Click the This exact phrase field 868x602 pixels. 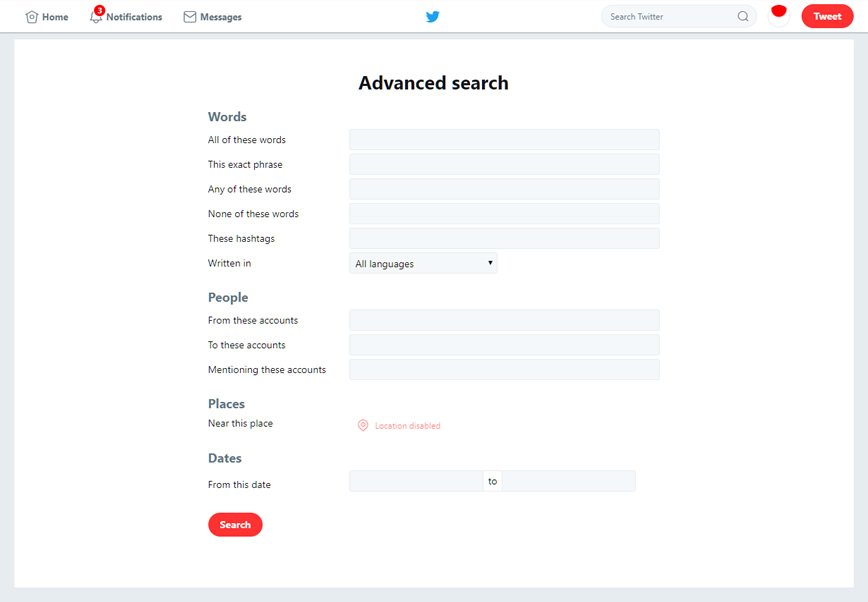504,164
